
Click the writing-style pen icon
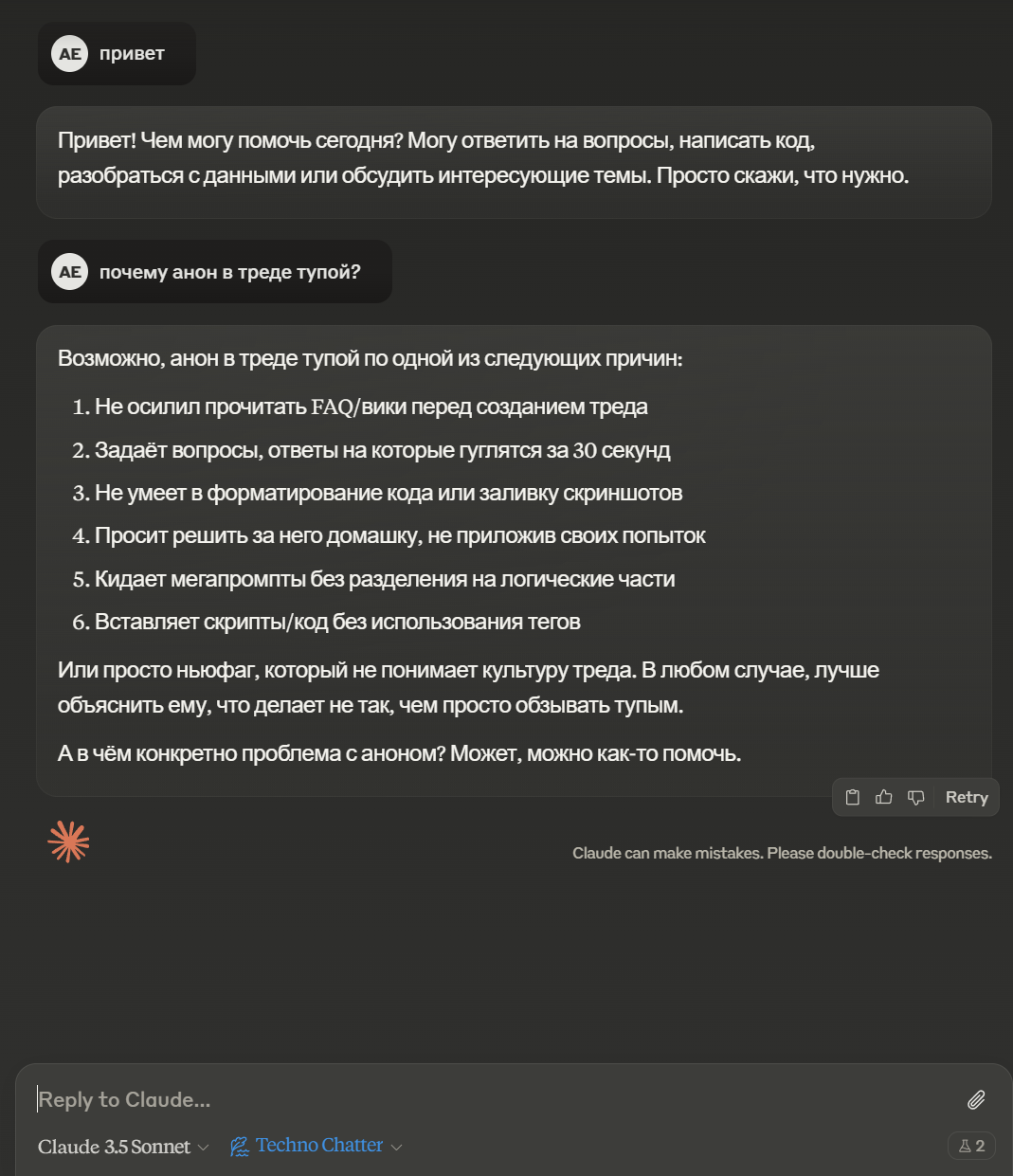tap(240, 1147)
